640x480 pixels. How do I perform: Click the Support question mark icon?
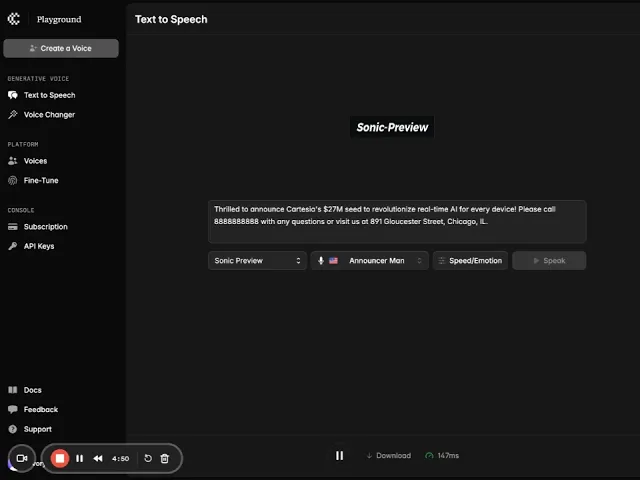(13, 429)
